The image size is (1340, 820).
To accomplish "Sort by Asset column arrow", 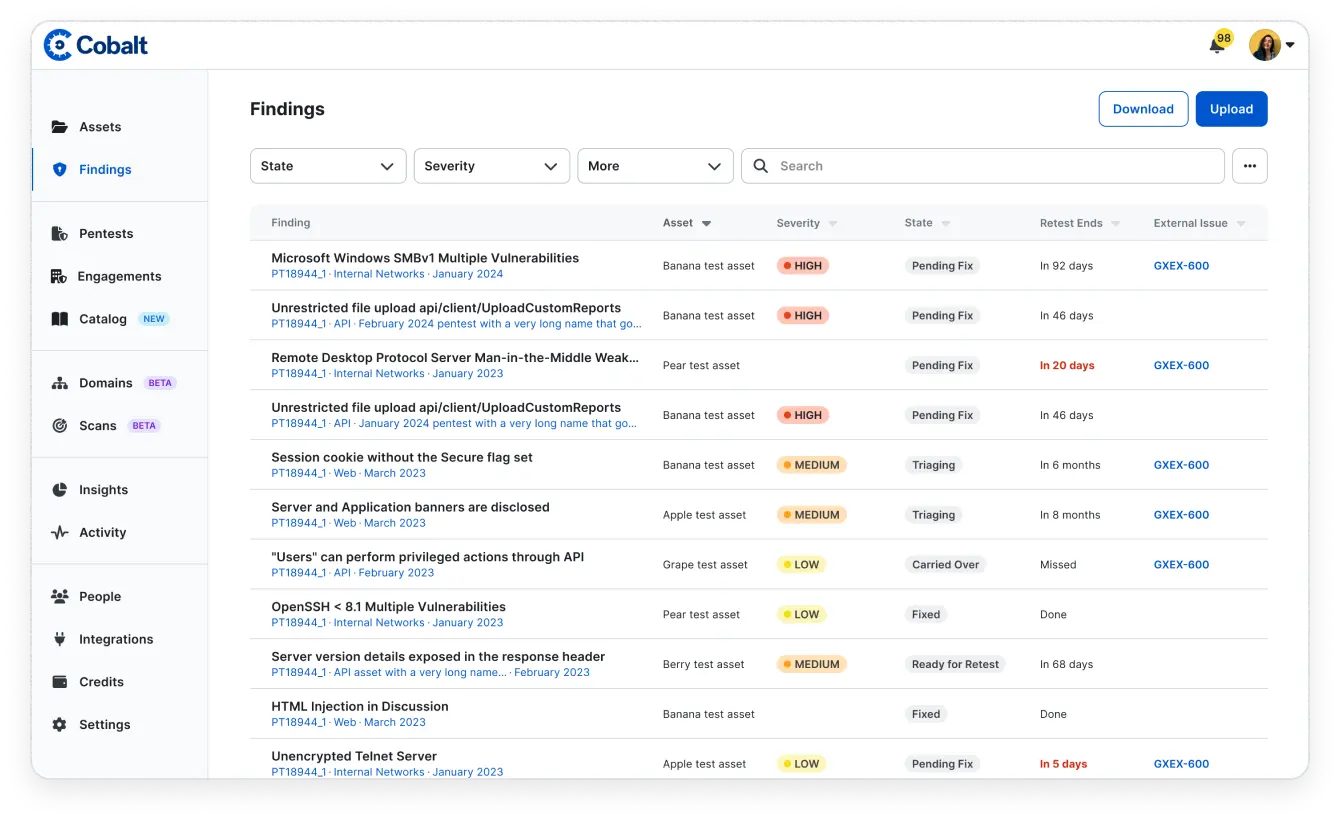I will tap(707, 224).
